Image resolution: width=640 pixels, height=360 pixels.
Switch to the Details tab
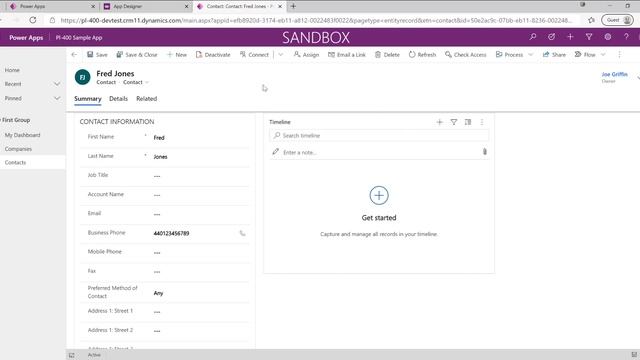coord(118,99)
